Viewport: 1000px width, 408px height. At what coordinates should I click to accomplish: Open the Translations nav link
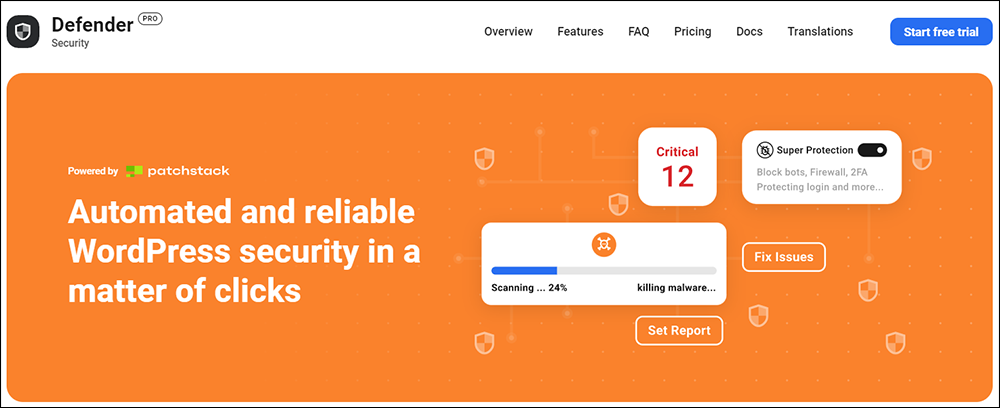820,31
